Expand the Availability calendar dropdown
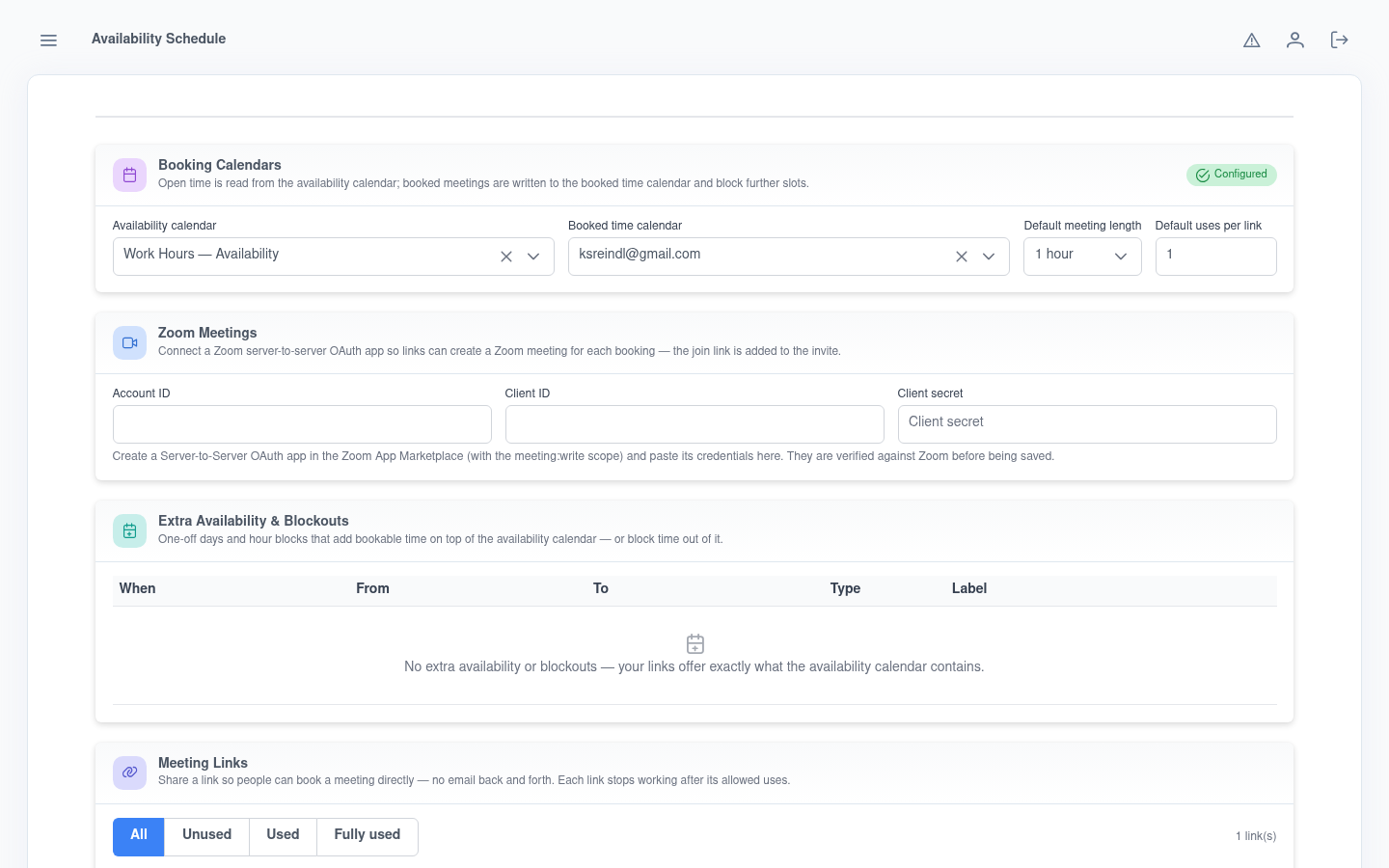The width and height of the screenshot is (1389, 868). (x=533, y=257)
